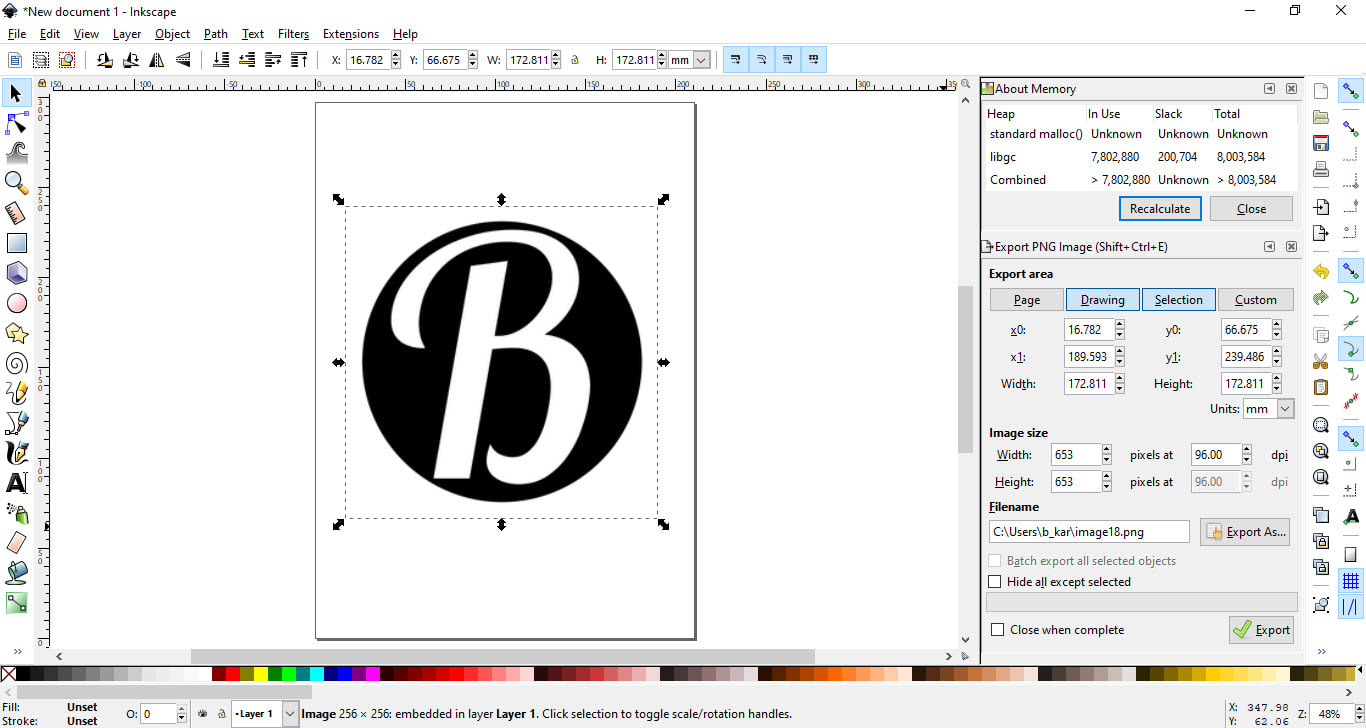Raise selection to top
This screenshot has height=728, width=1366.
coord(298,60)
